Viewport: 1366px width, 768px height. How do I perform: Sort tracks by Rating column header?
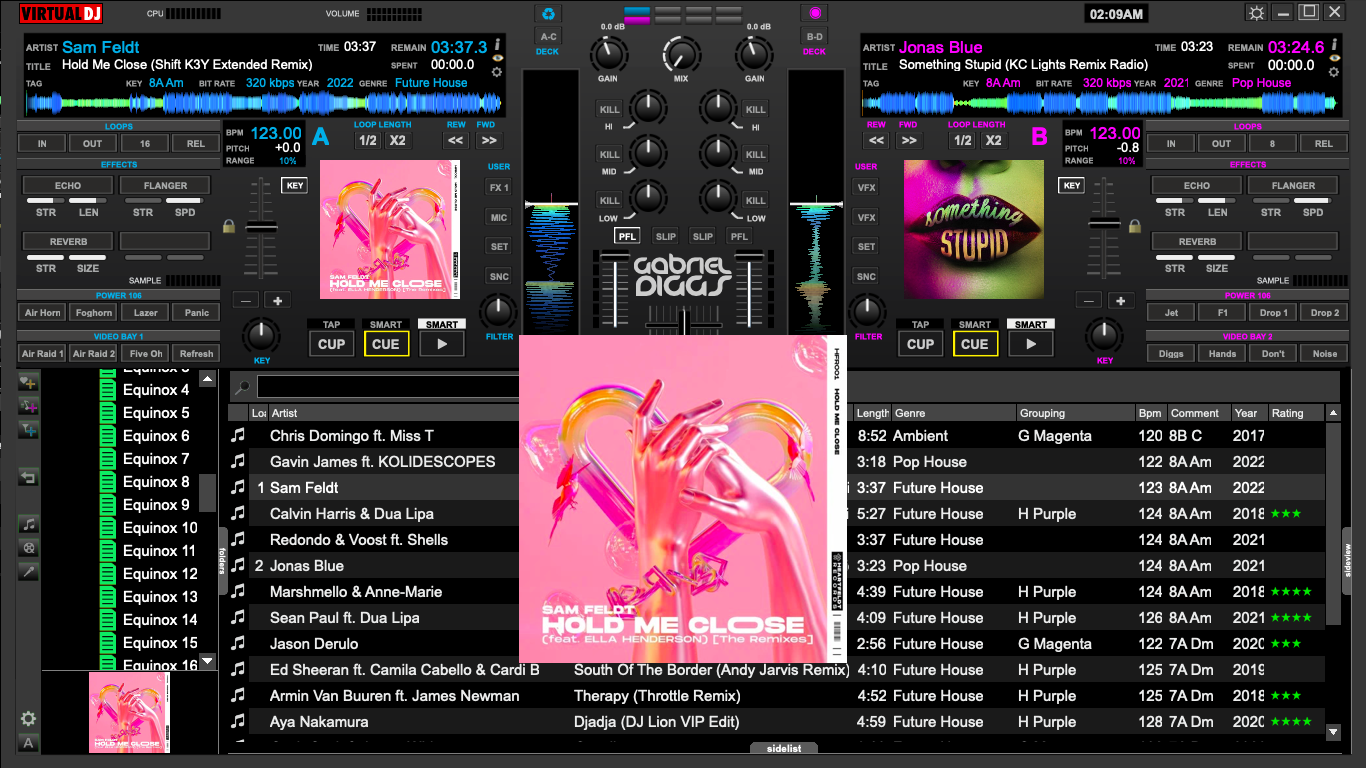1296,413
